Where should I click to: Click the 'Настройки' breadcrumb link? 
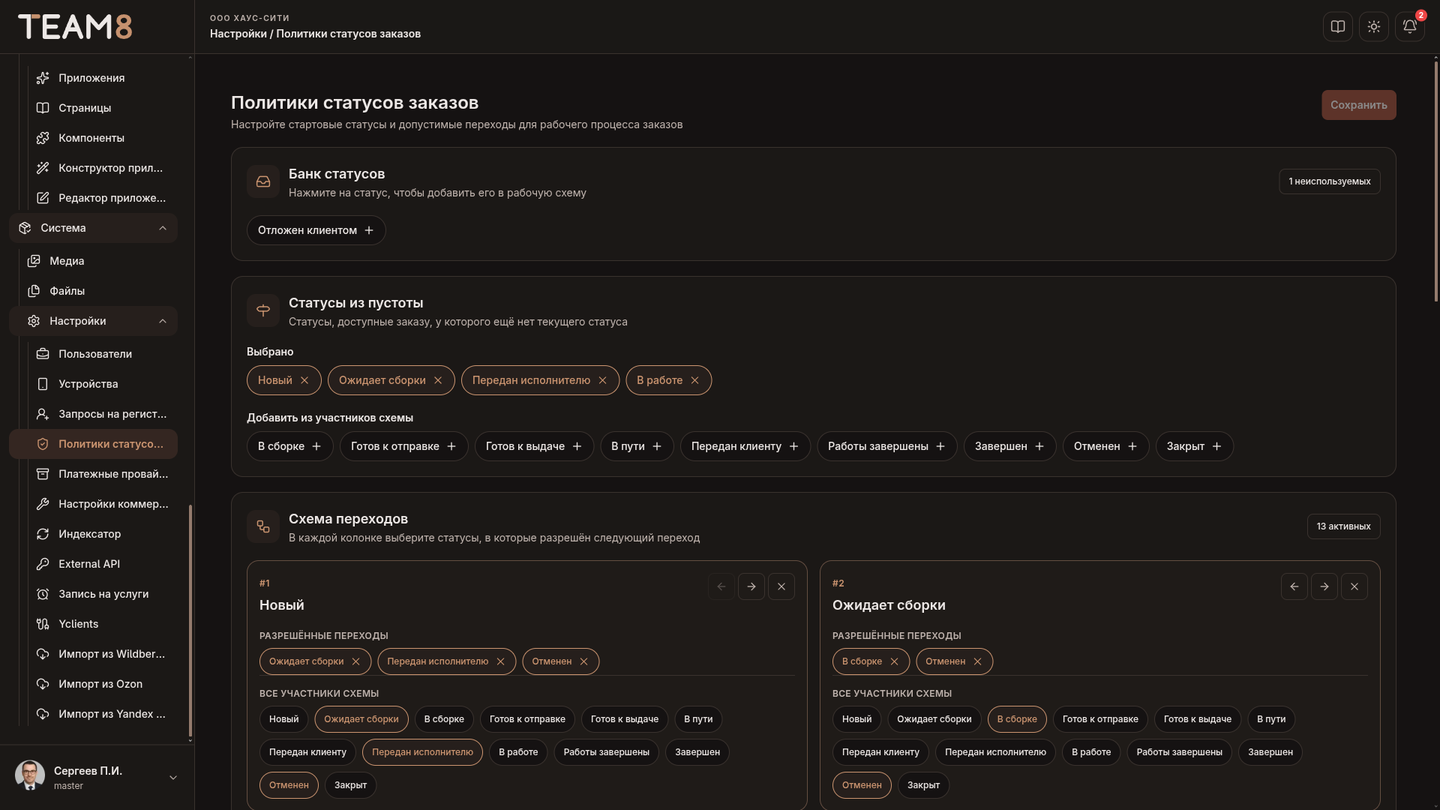238,34
